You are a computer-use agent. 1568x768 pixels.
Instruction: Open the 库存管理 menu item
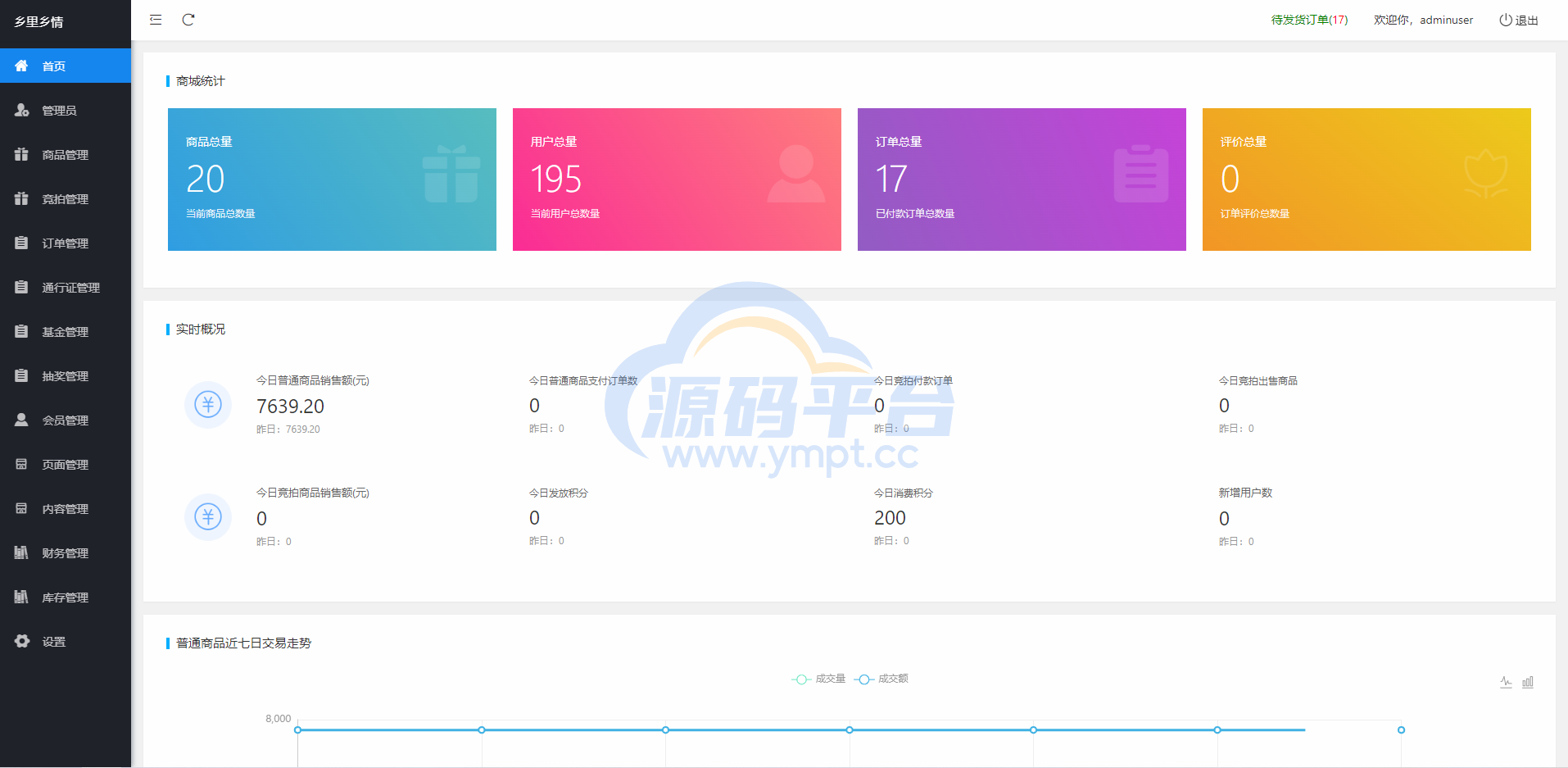click(66, 597)
